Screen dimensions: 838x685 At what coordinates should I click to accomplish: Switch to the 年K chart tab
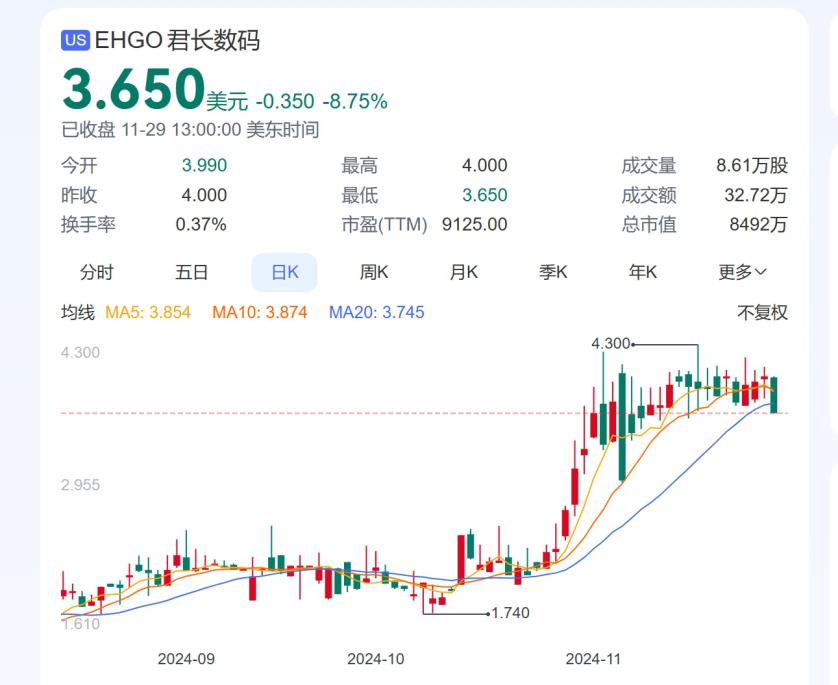(642, 273)
